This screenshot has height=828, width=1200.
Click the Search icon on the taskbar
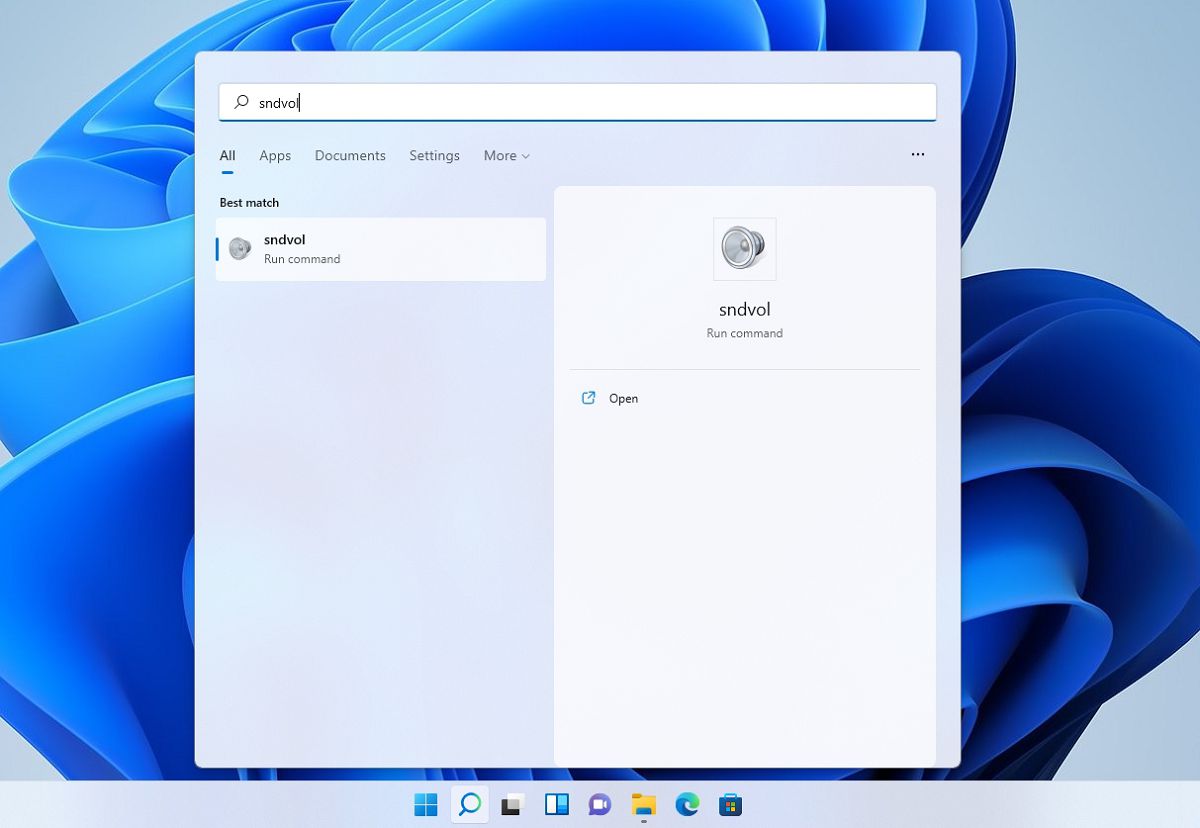click(470, 804)
